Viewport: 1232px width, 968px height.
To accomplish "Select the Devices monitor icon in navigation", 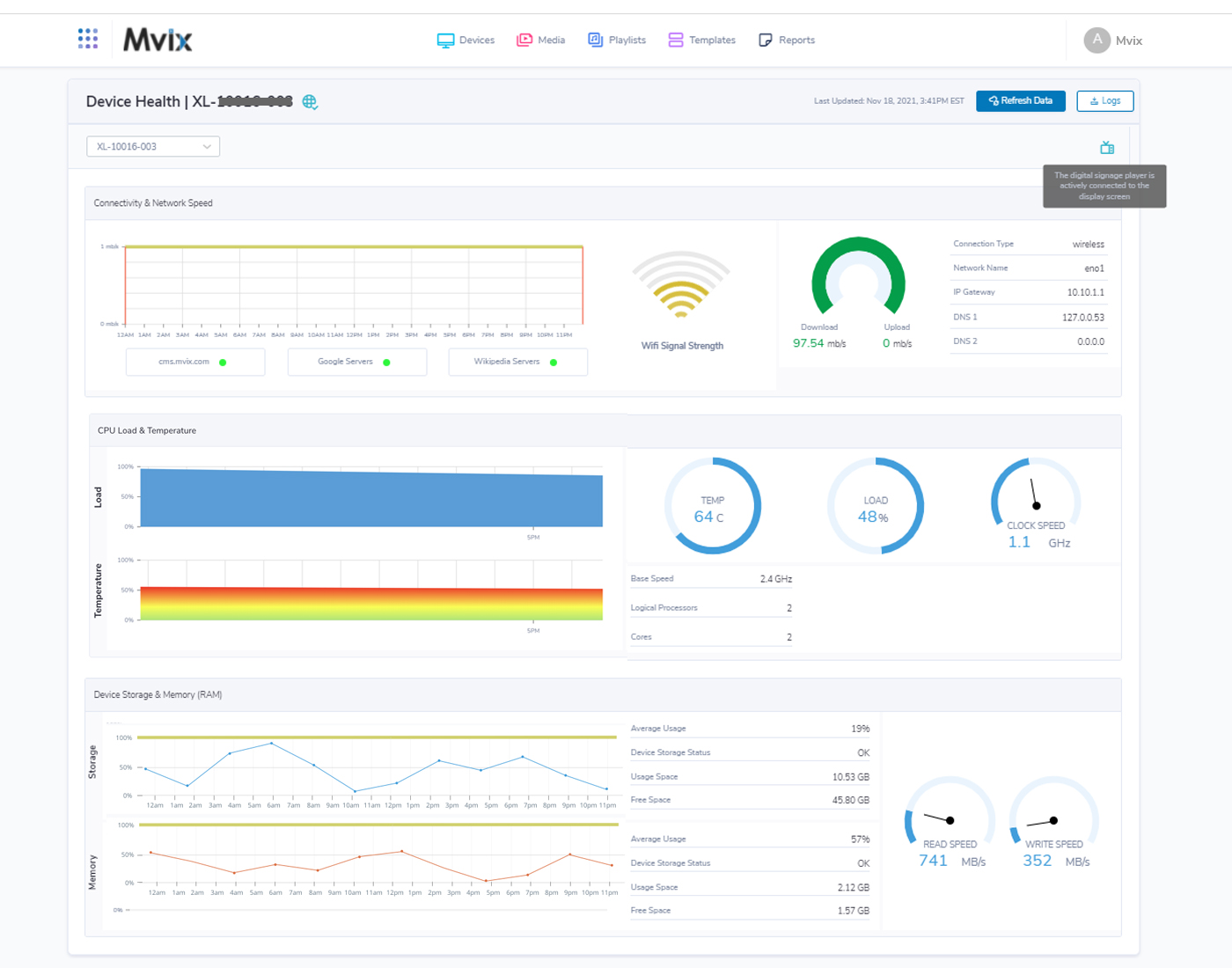I will [x=444, y=40].
